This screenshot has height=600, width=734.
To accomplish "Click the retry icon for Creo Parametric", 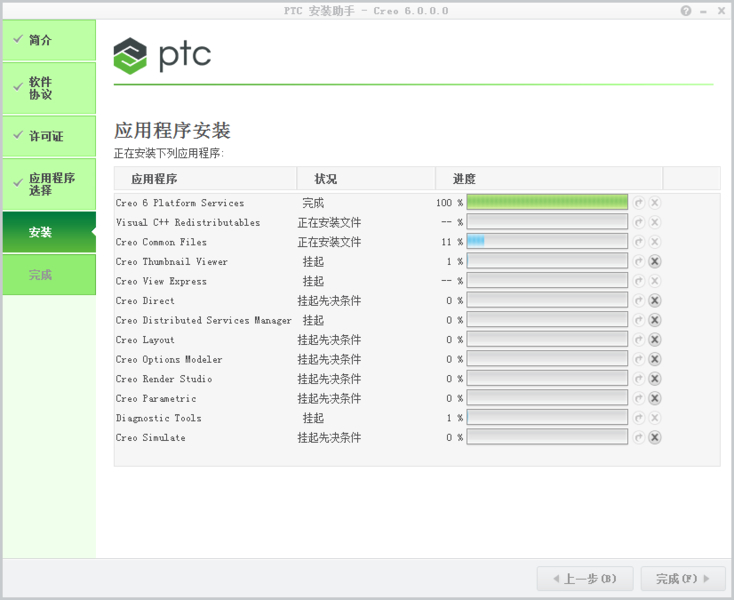I will click(639, 398).
